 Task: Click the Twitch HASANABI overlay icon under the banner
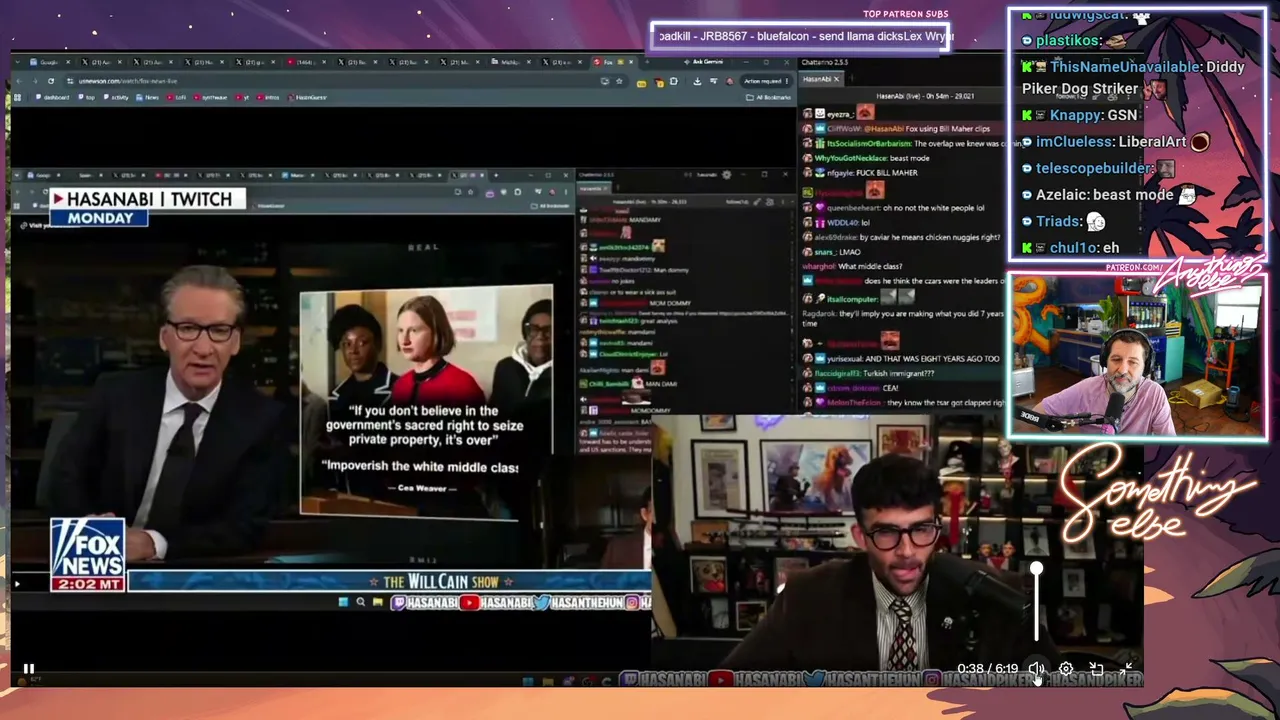click(x=397, y=603)
